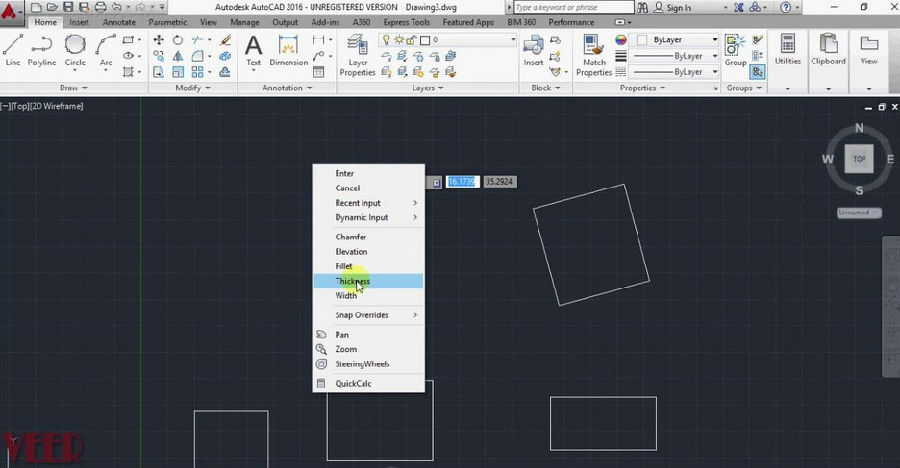Expand the Properties panel

coord(642,88)
